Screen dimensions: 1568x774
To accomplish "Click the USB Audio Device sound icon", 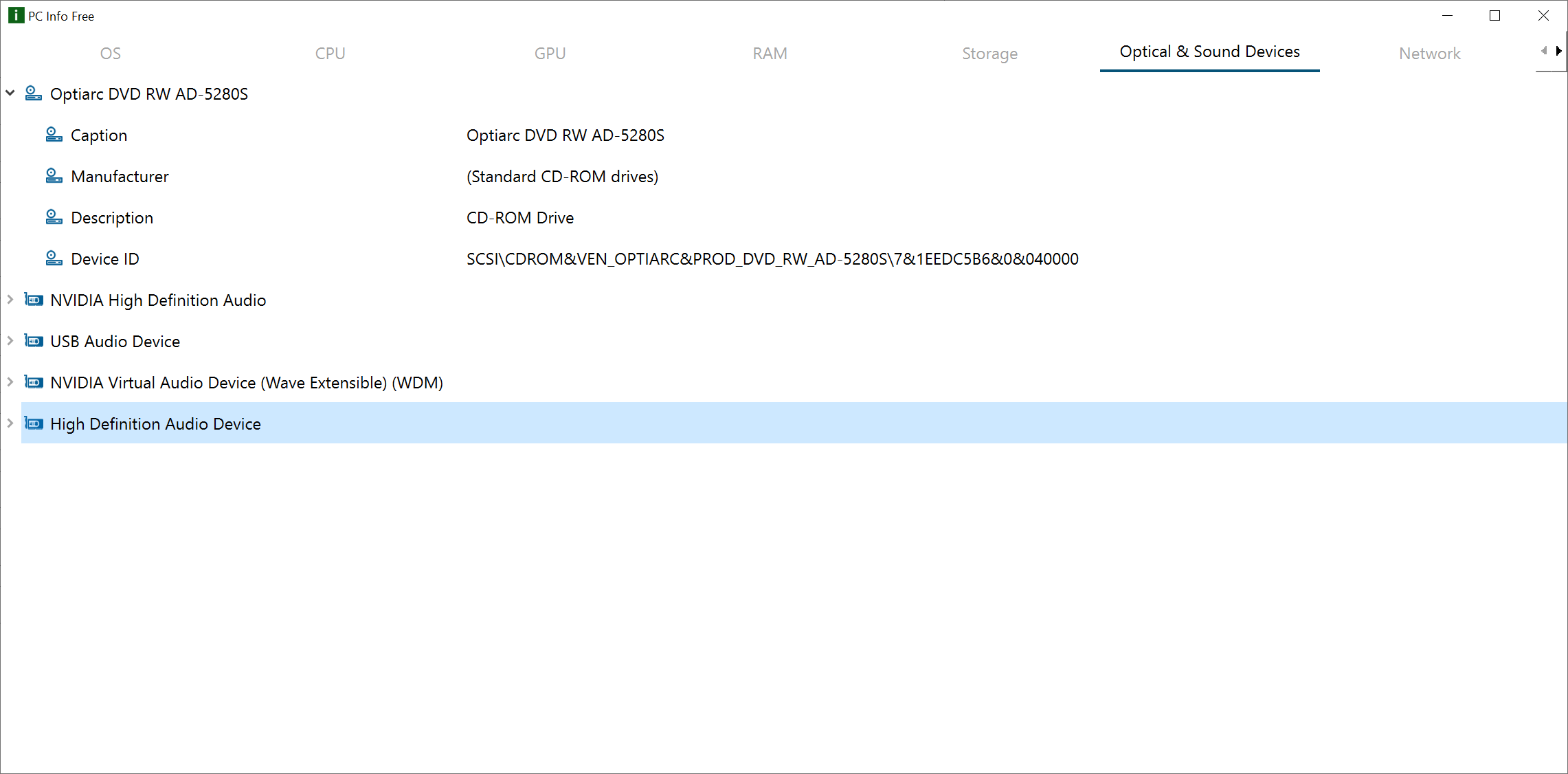I will tap(34, 341).
